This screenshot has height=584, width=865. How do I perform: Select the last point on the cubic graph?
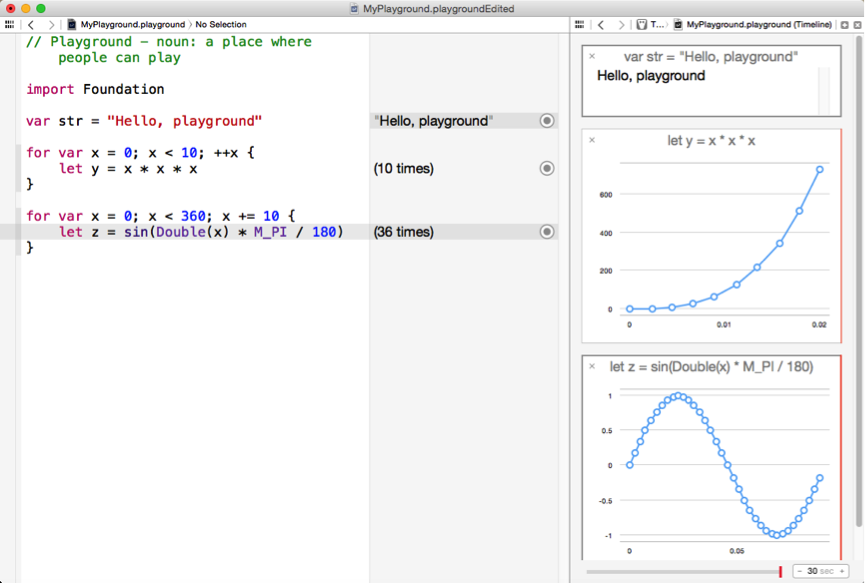coord(820,170)
